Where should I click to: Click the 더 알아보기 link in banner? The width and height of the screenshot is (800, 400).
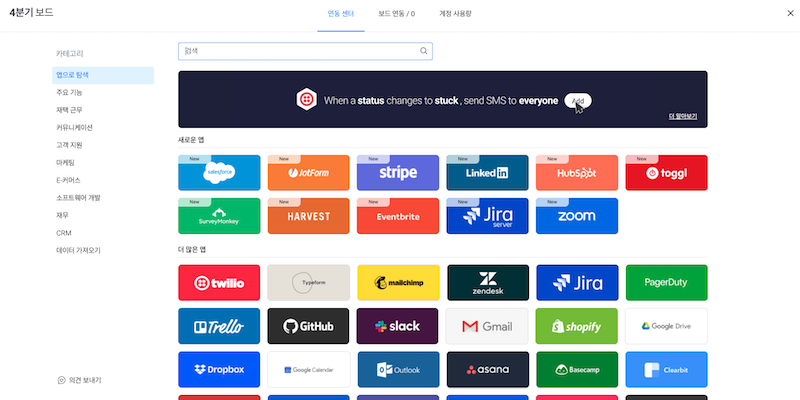[683, 116]
